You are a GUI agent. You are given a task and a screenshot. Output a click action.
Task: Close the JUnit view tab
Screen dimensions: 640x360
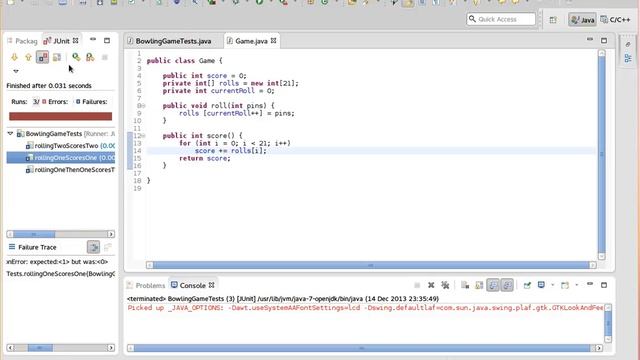point(76,40)
